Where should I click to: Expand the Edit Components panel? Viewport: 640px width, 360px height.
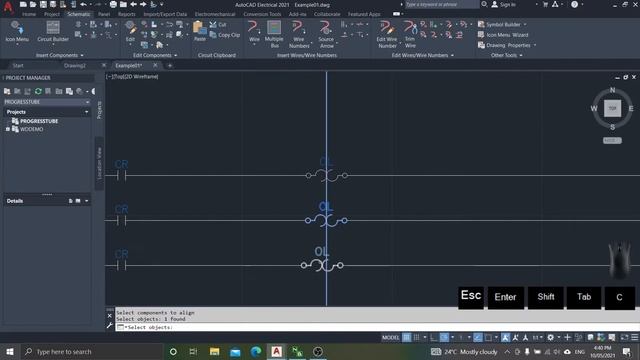155,55
